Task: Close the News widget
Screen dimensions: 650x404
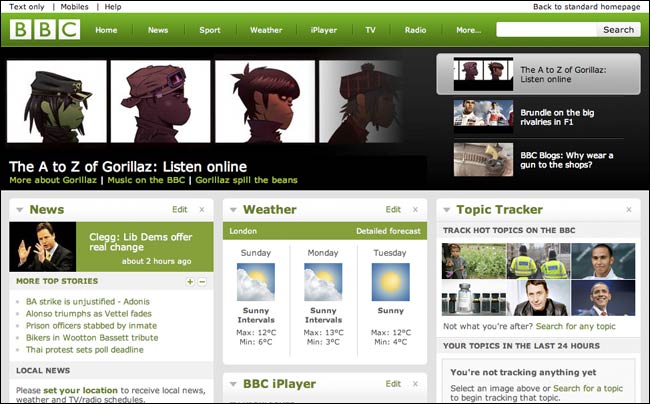Action: click(x=202, y=210)
